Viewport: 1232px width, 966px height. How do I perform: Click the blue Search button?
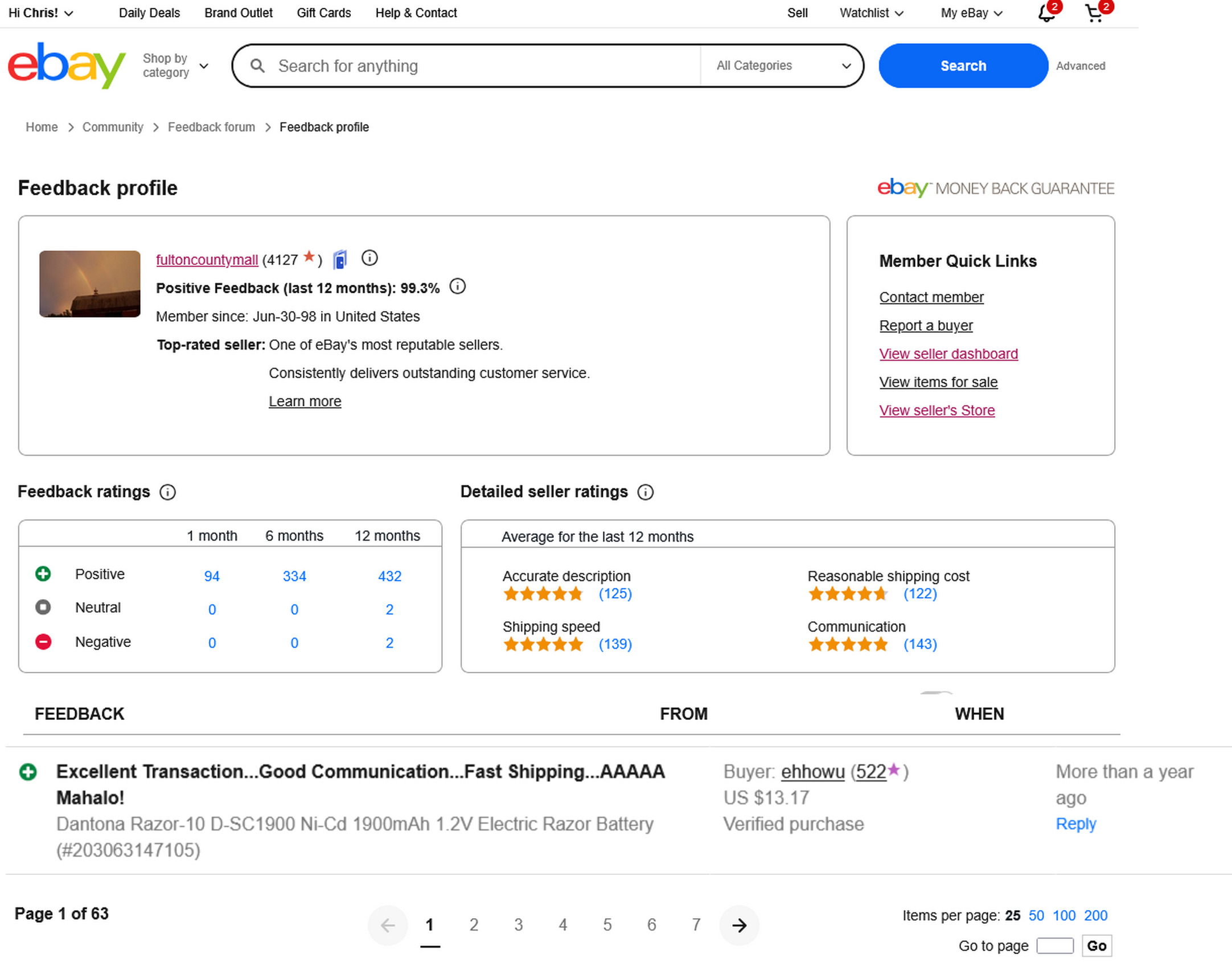pyautogui.click(x=963, y=66)
